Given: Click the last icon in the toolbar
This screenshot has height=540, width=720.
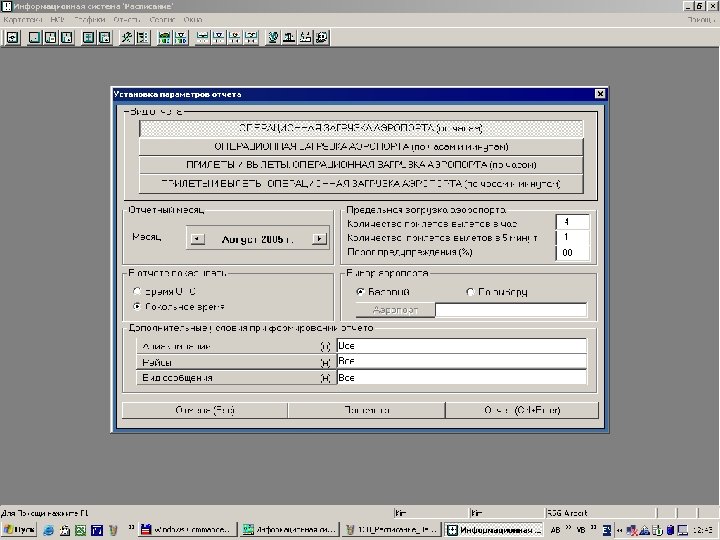Looking at the screenshot, I should coord(322,37).
